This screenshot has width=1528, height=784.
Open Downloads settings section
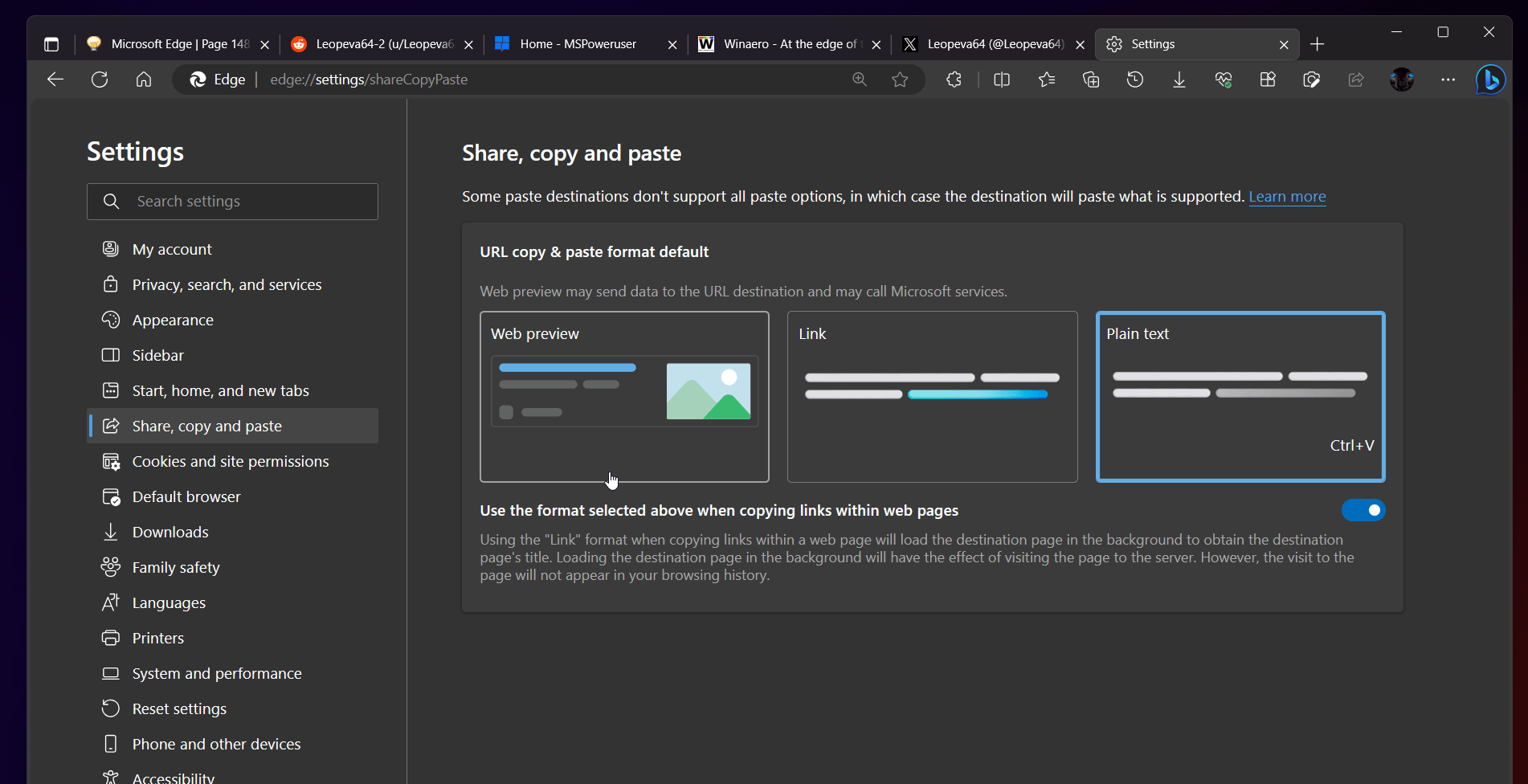[232, 532]
